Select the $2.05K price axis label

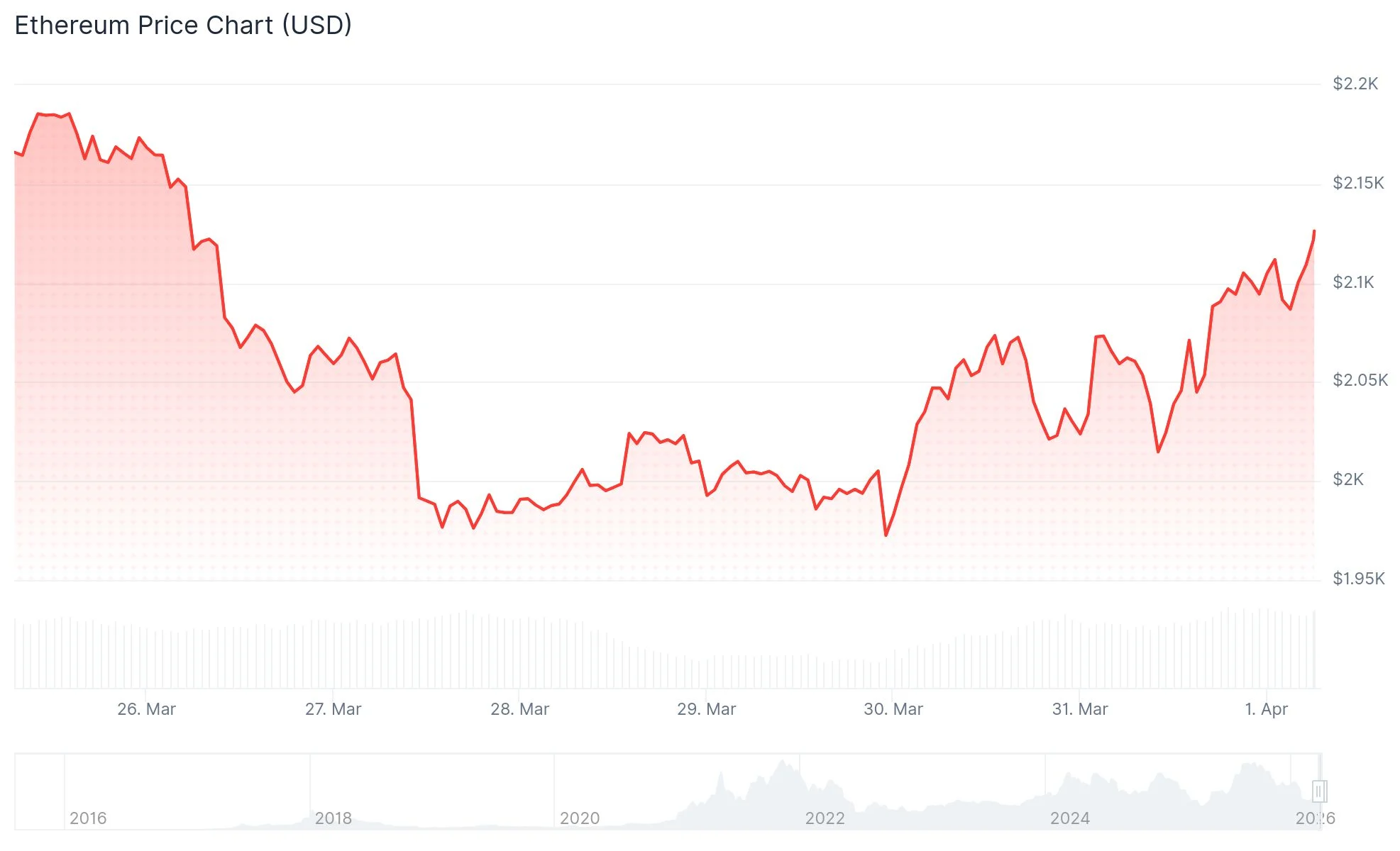(x=1360, y=380)
